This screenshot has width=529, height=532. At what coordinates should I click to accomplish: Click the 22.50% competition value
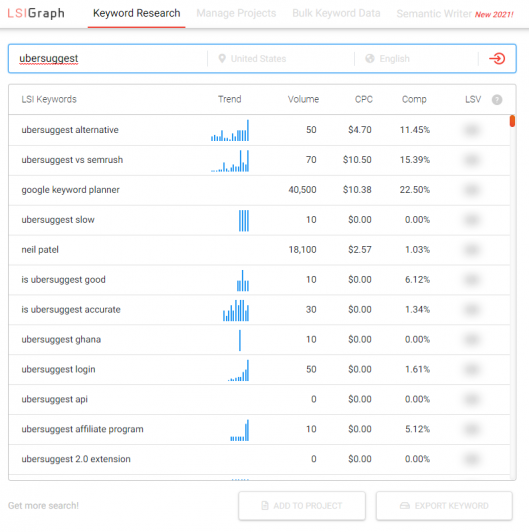coord(415,190)
